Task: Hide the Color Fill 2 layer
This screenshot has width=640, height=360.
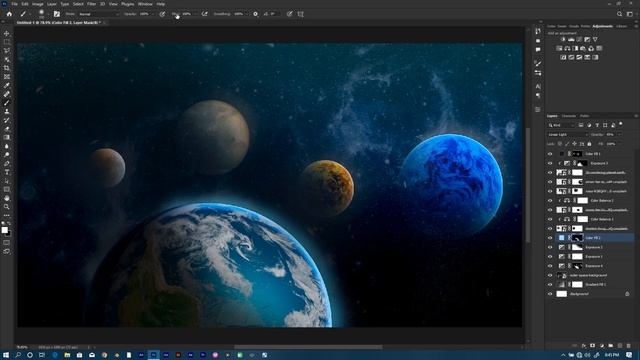Action: (550, 238)
